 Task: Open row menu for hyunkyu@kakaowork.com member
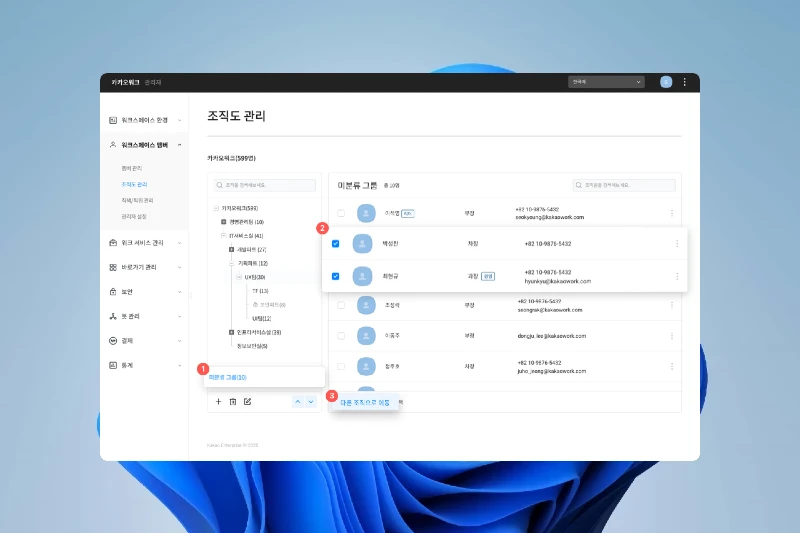(677, 276)
